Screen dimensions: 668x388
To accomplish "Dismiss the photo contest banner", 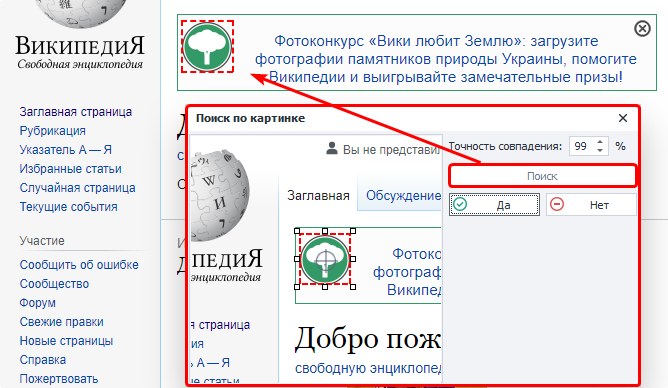I will point(642,29).
